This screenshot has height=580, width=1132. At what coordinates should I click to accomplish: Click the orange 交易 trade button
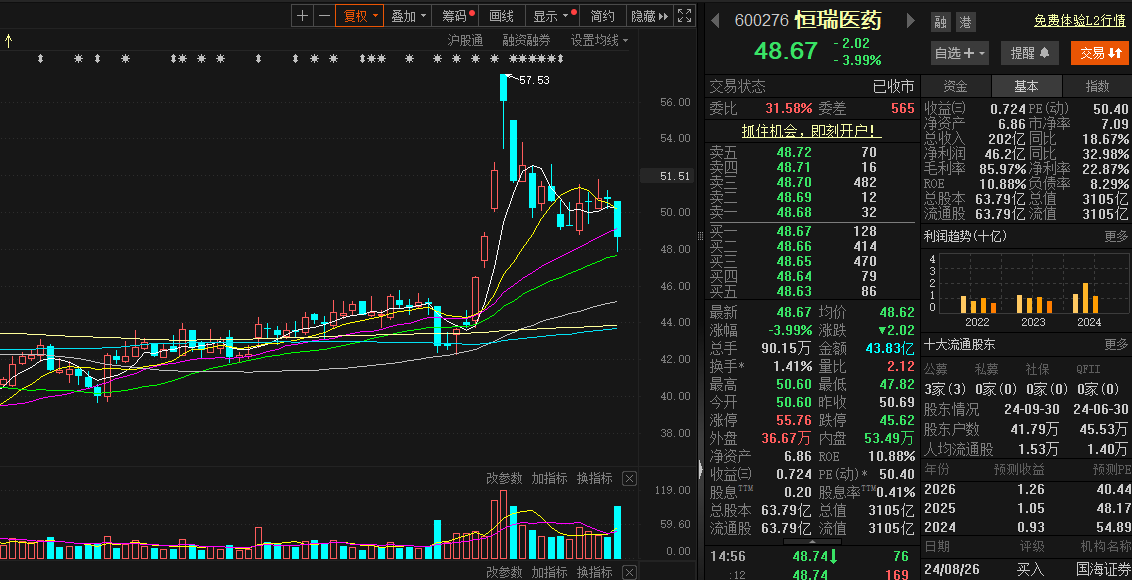pyautogui.click(x=1098, y=53)
